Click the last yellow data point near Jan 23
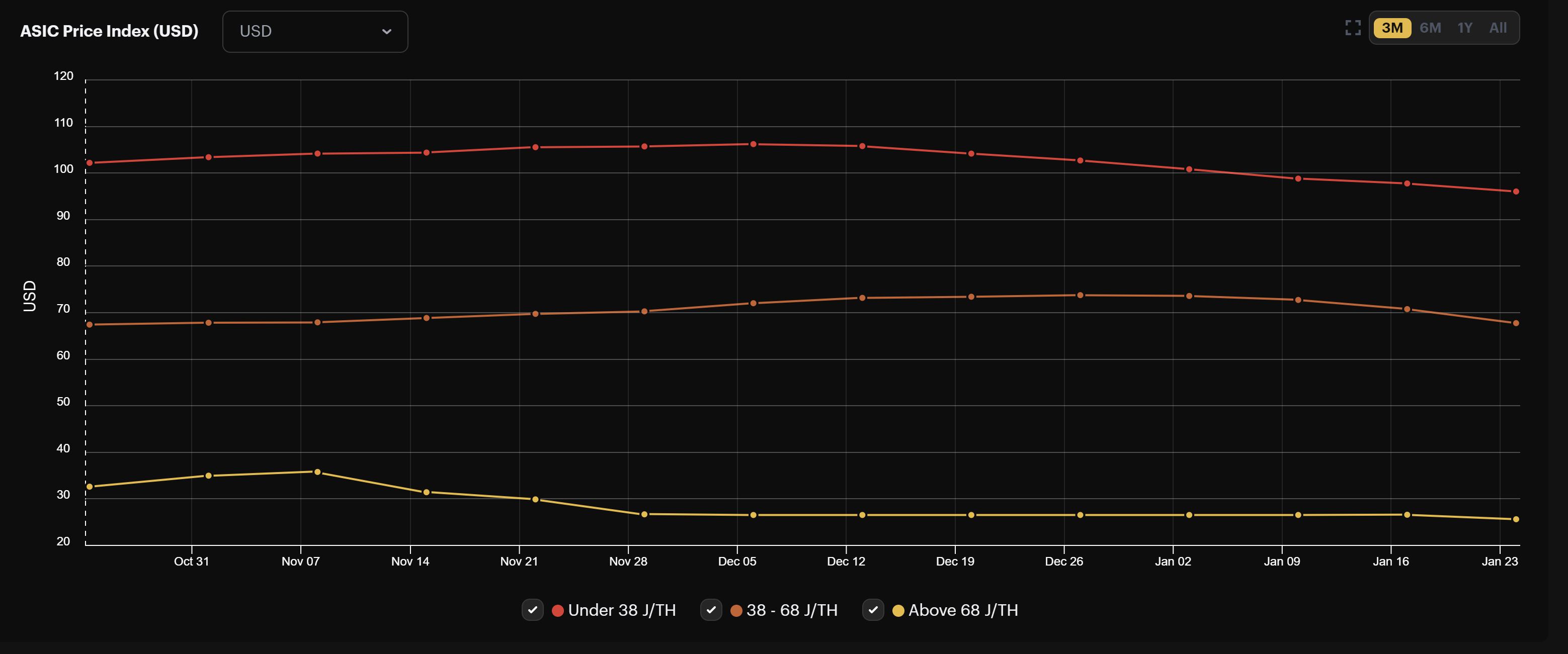1568x654 pixels. coord(1516,519)
